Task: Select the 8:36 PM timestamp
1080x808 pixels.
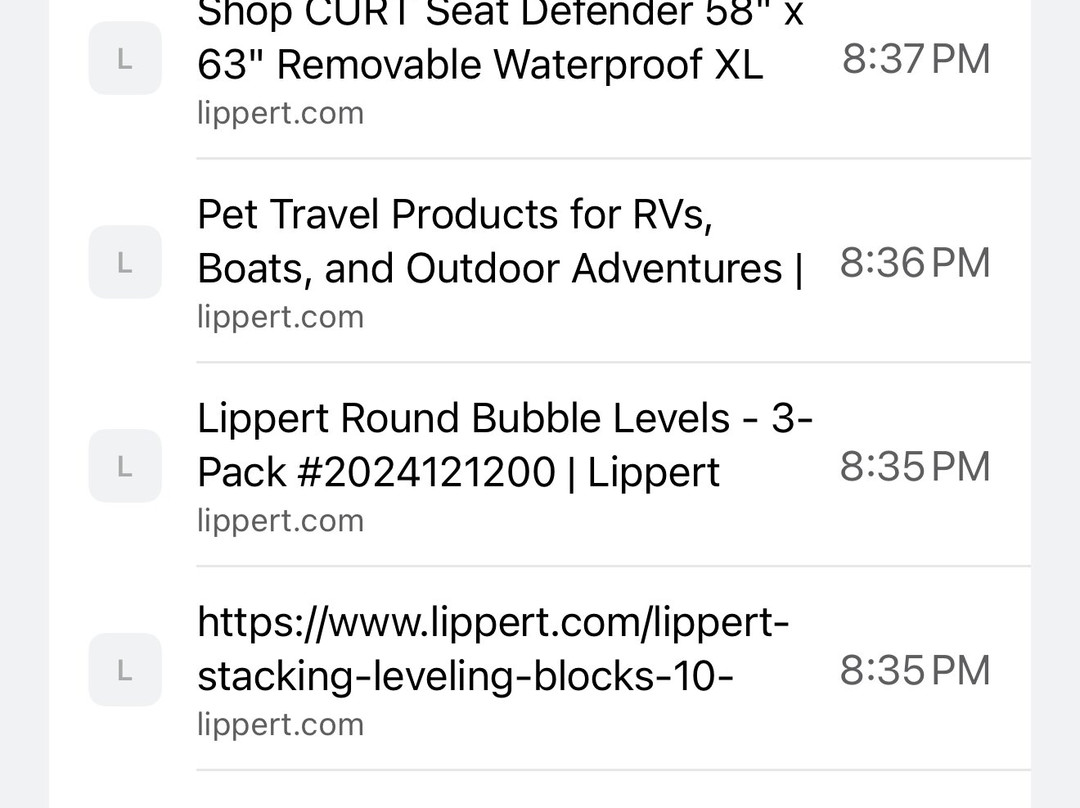Action: click(x=915, y=262)
